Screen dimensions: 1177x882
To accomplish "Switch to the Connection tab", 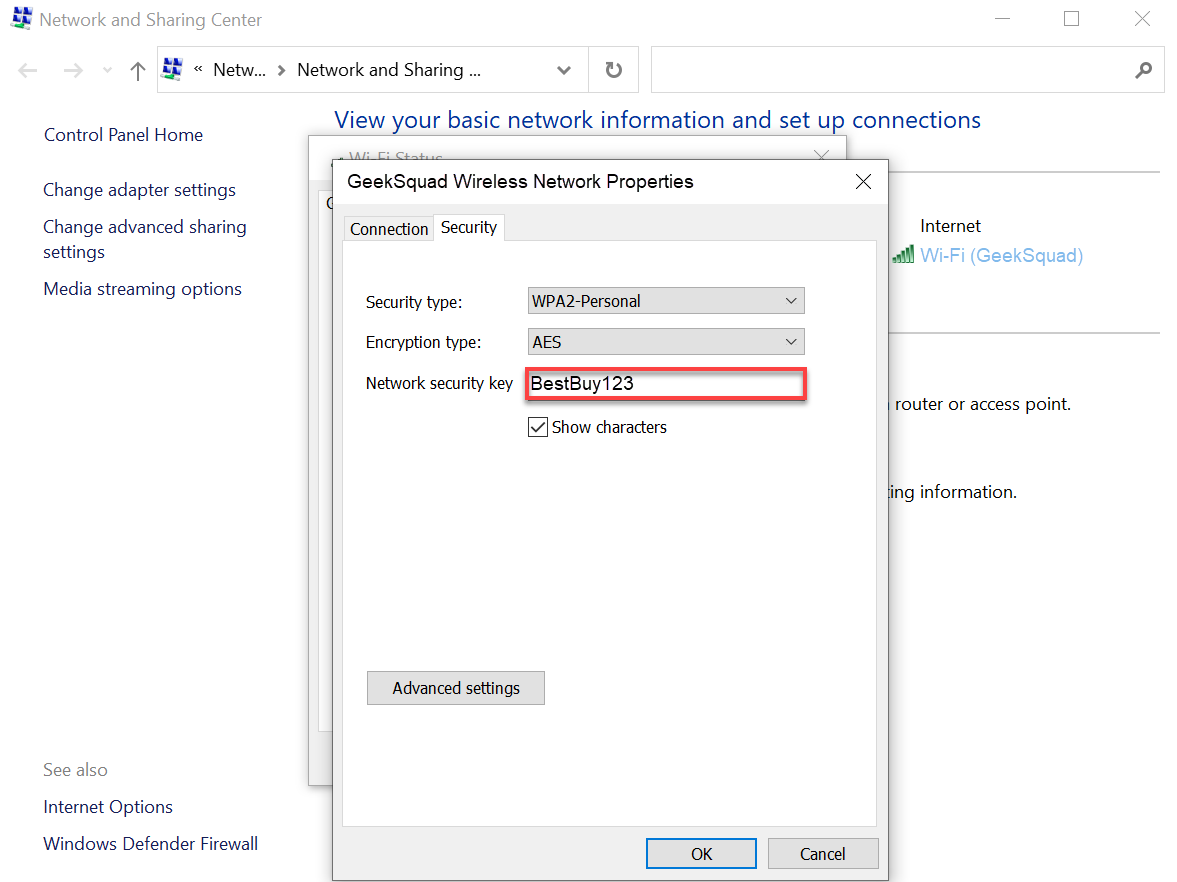I will 388,229.
